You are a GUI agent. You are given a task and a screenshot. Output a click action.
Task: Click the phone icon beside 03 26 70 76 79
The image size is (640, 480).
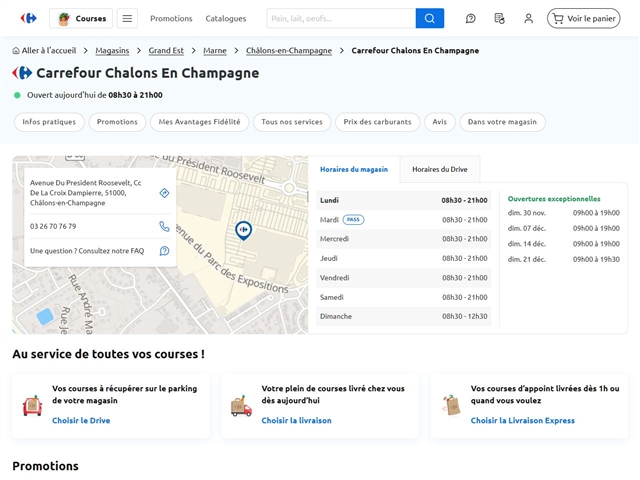click(x=164, y=226)
